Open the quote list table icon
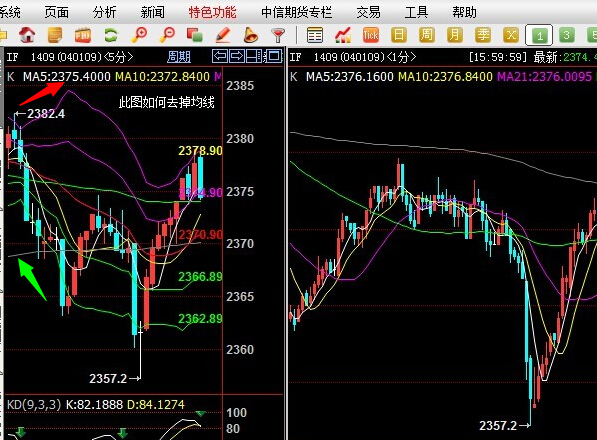 click(315, 35)
